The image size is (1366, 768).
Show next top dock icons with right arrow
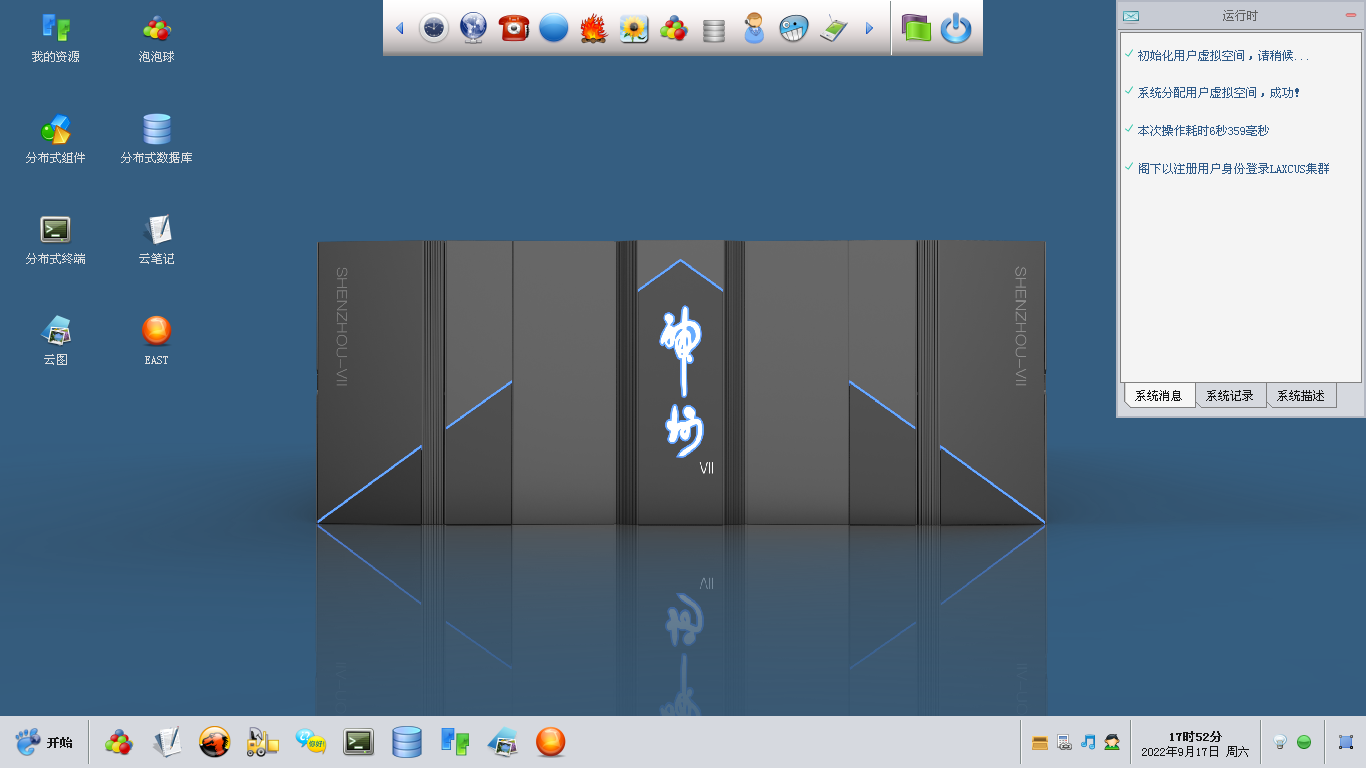[869, 28]
